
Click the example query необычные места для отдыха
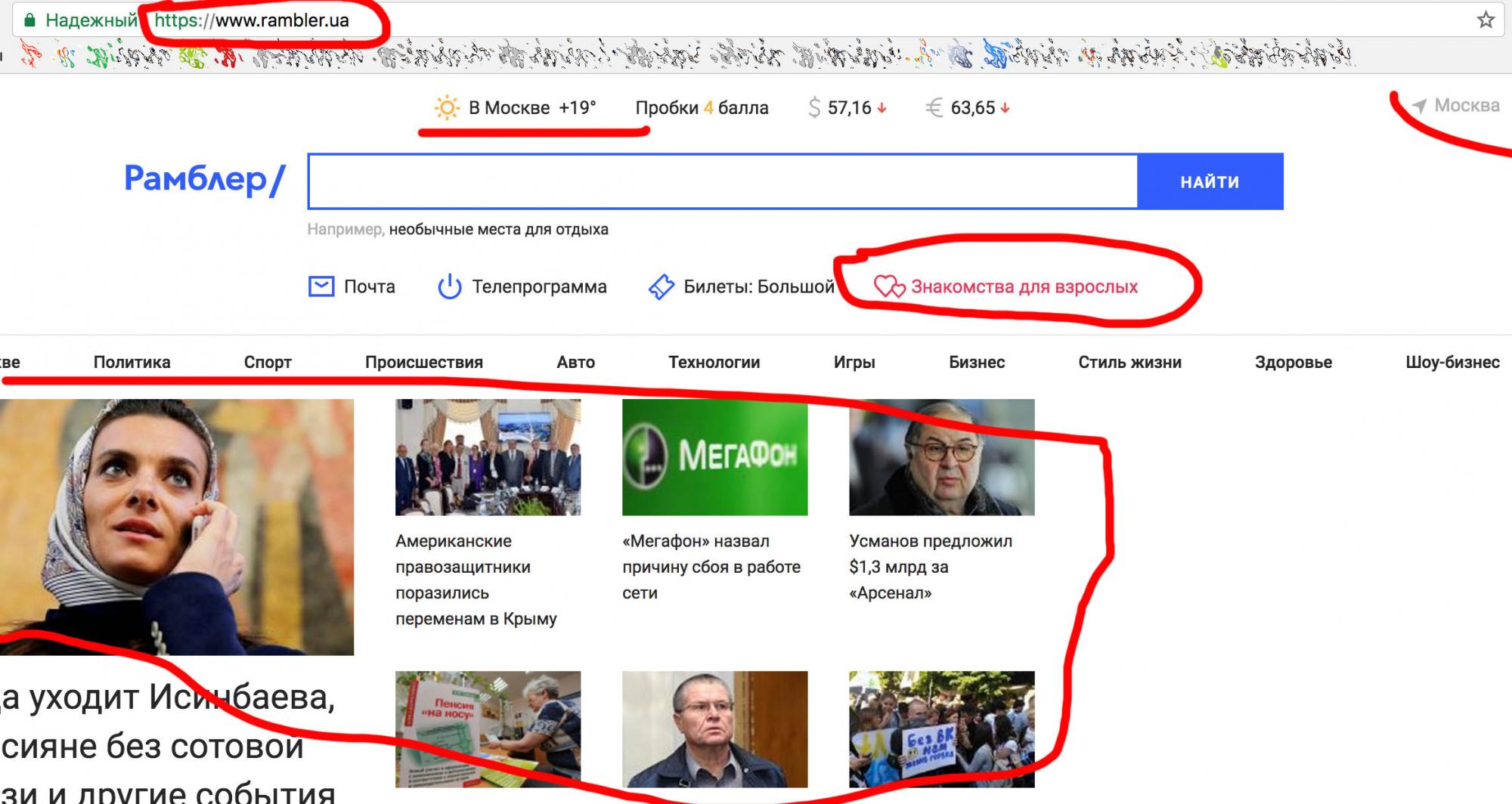click(498, 230)
